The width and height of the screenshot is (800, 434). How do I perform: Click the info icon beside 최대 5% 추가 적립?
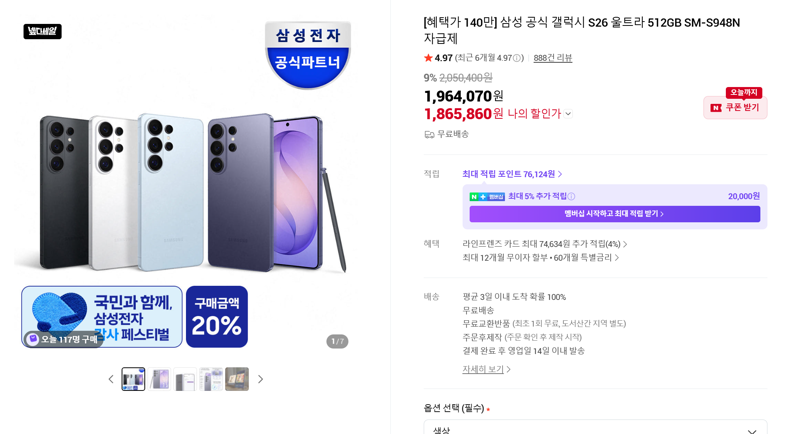[x=571, y=196]
